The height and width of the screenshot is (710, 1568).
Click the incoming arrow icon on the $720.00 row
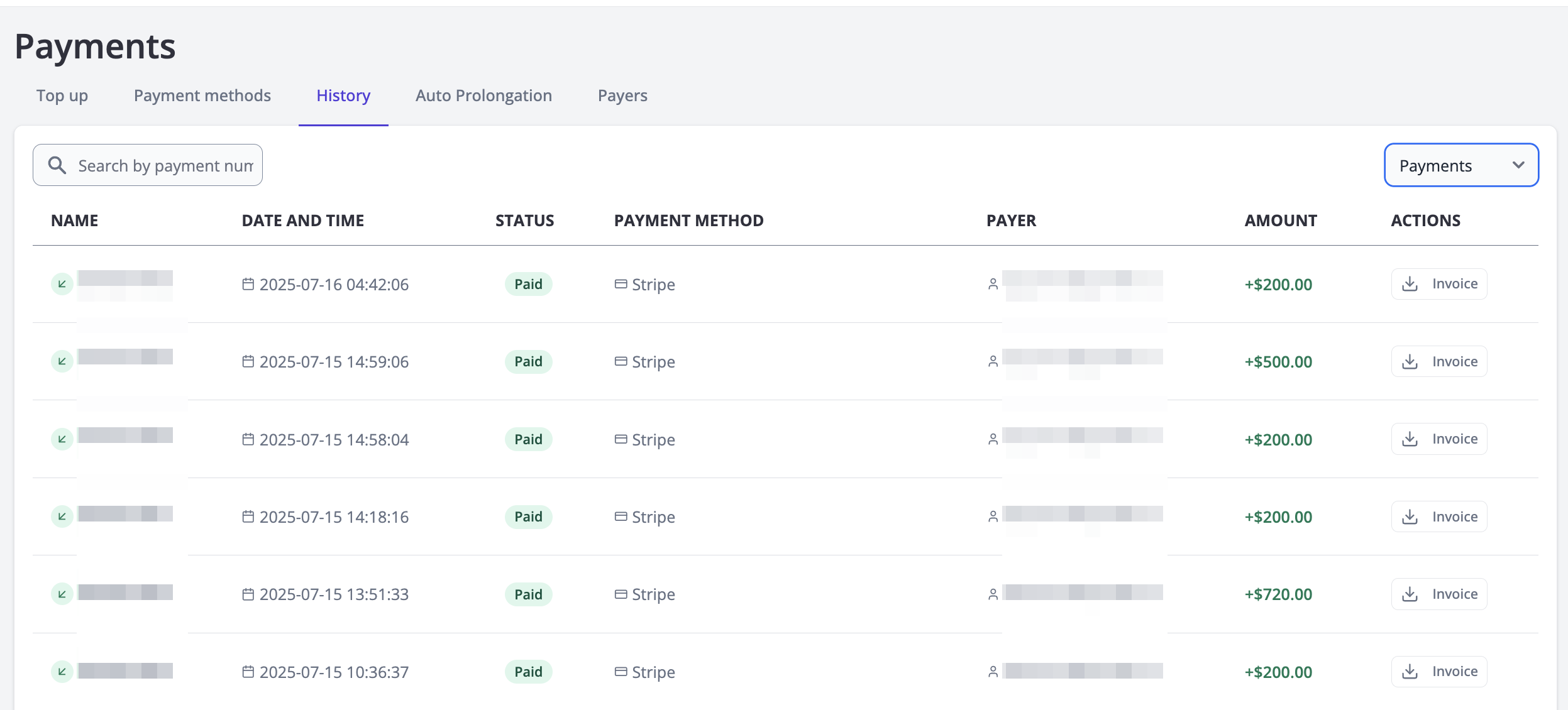(x=62, y=594)
